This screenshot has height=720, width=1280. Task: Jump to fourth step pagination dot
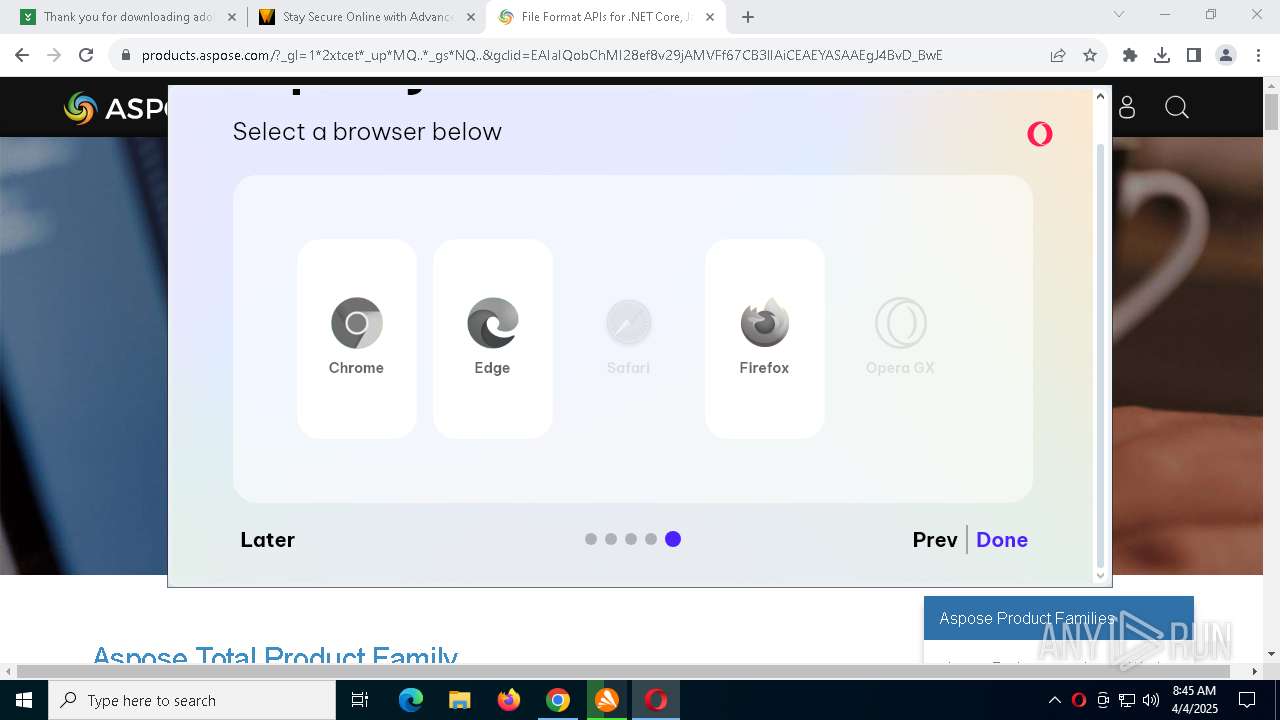tap(651, 539)
